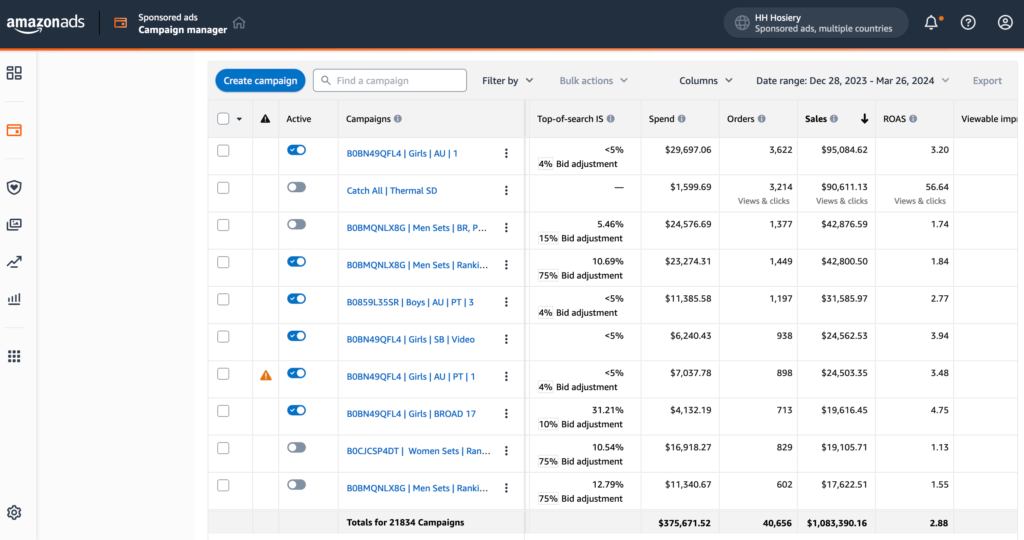The image size is (1024, 540).
Task: Click the help question mark icon
Action: tap(968, 23)
